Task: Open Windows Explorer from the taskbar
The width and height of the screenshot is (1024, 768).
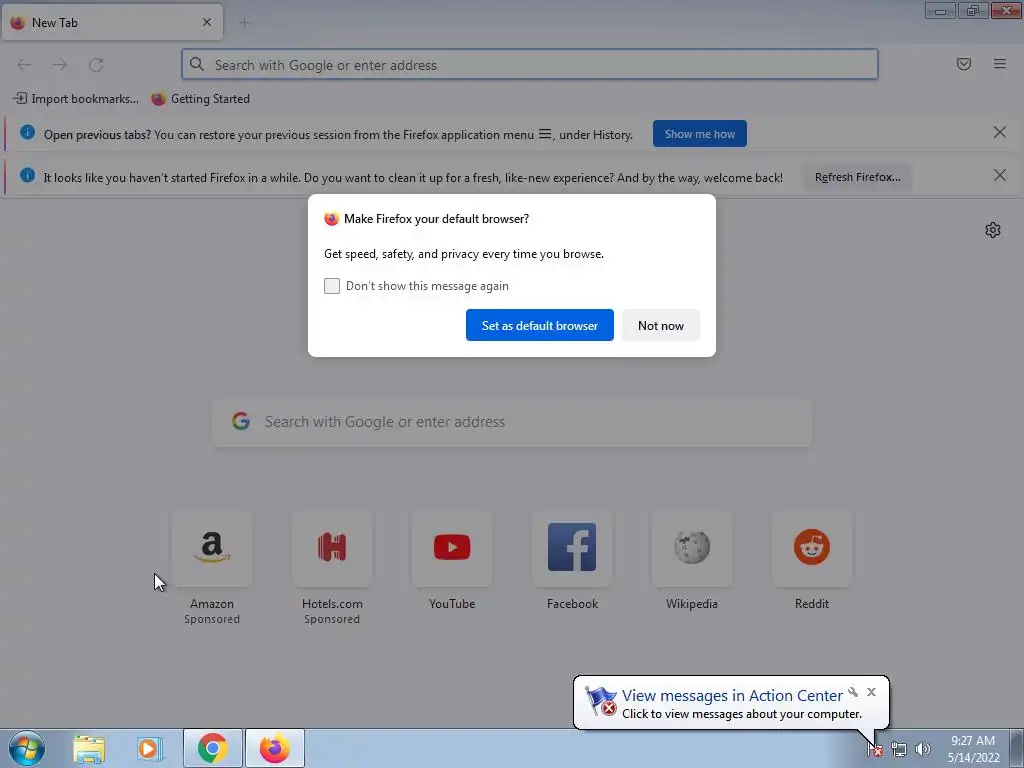Action: tap(89, 748)
